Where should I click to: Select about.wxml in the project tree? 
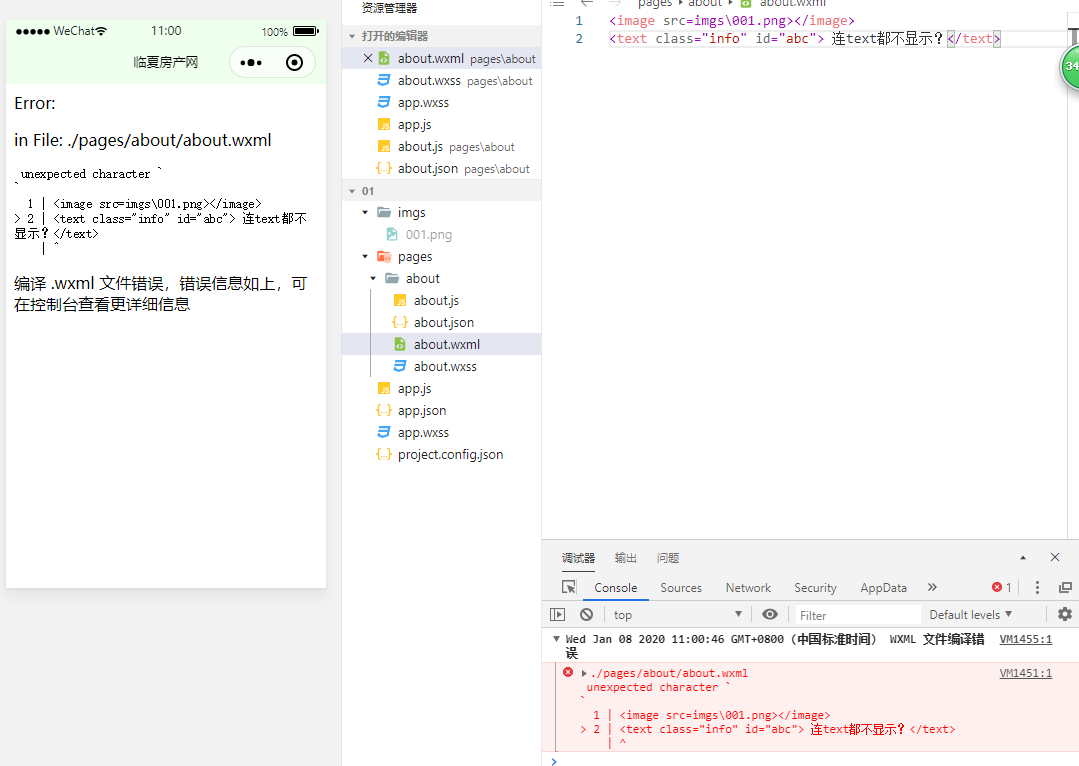(x=441, y=344)
